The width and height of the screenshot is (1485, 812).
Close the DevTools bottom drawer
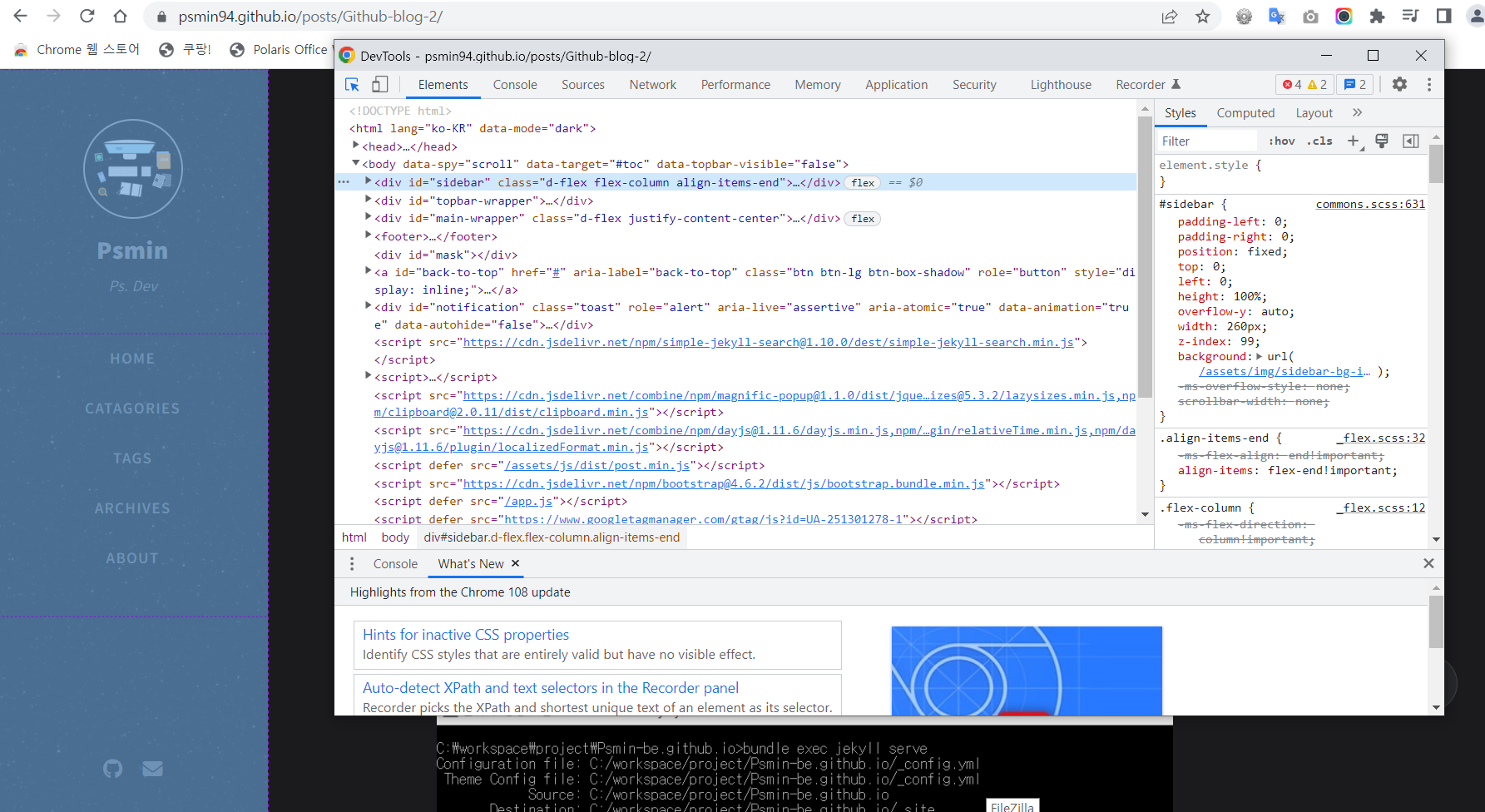tap(1428, 563)
